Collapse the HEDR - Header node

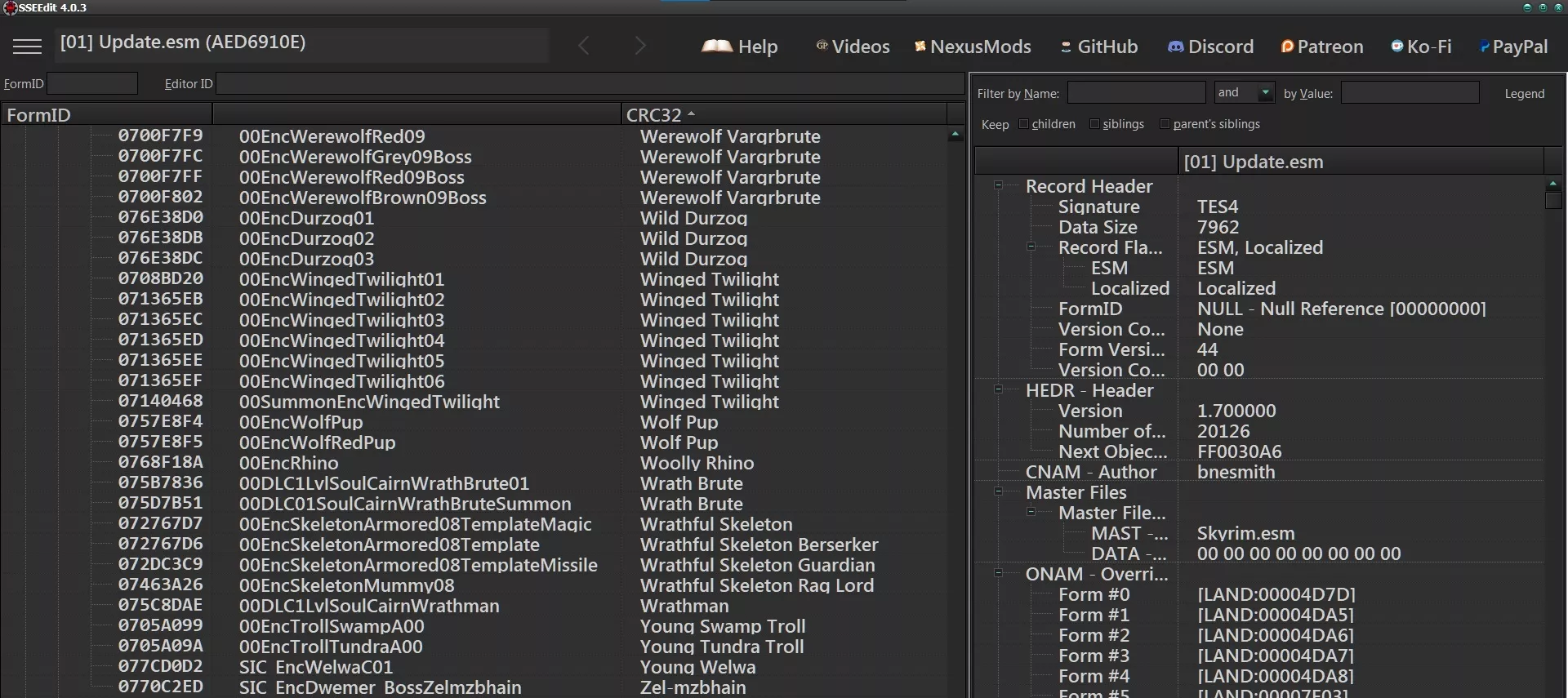(x=998, y=389)
